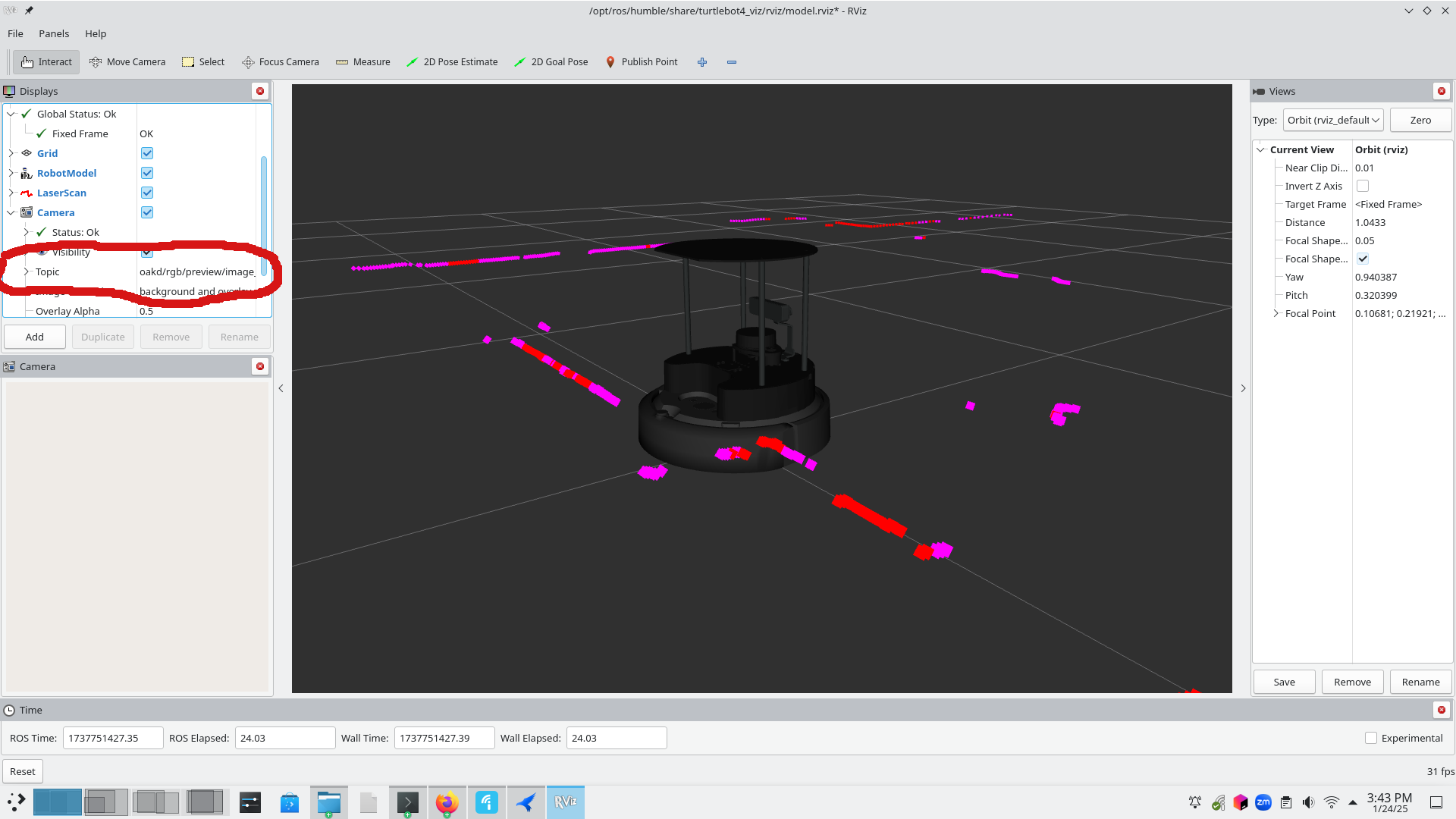Viewport: 1456px width, 819px height.
Task: Expand the Focal Point property
Action: click(x=1276, y=313)
